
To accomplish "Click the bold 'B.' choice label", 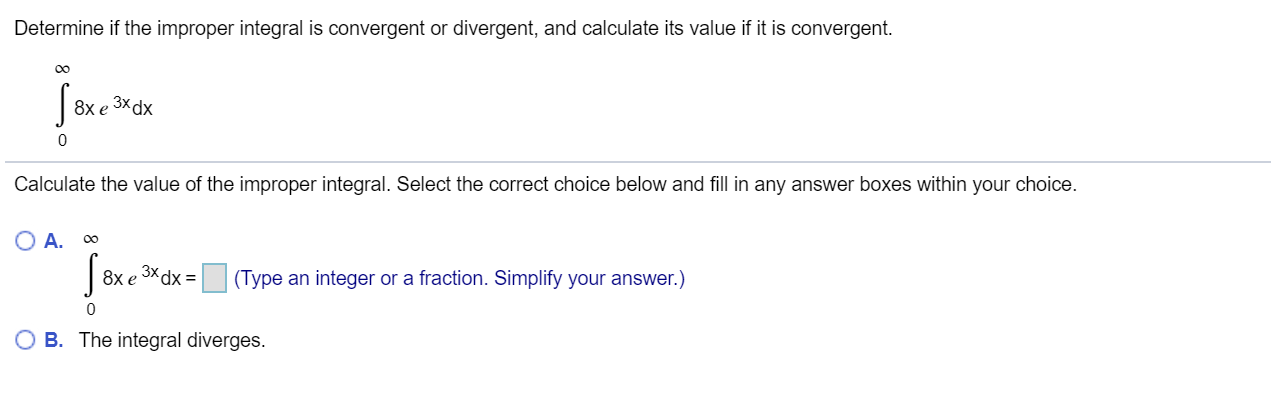I will pos(54,340).
